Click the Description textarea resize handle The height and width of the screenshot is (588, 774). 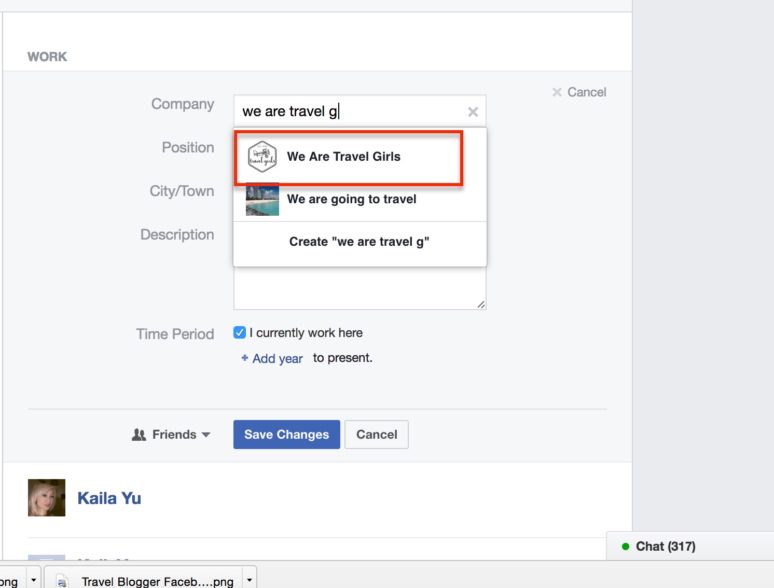pyautogui.click(x=481, y=305)
